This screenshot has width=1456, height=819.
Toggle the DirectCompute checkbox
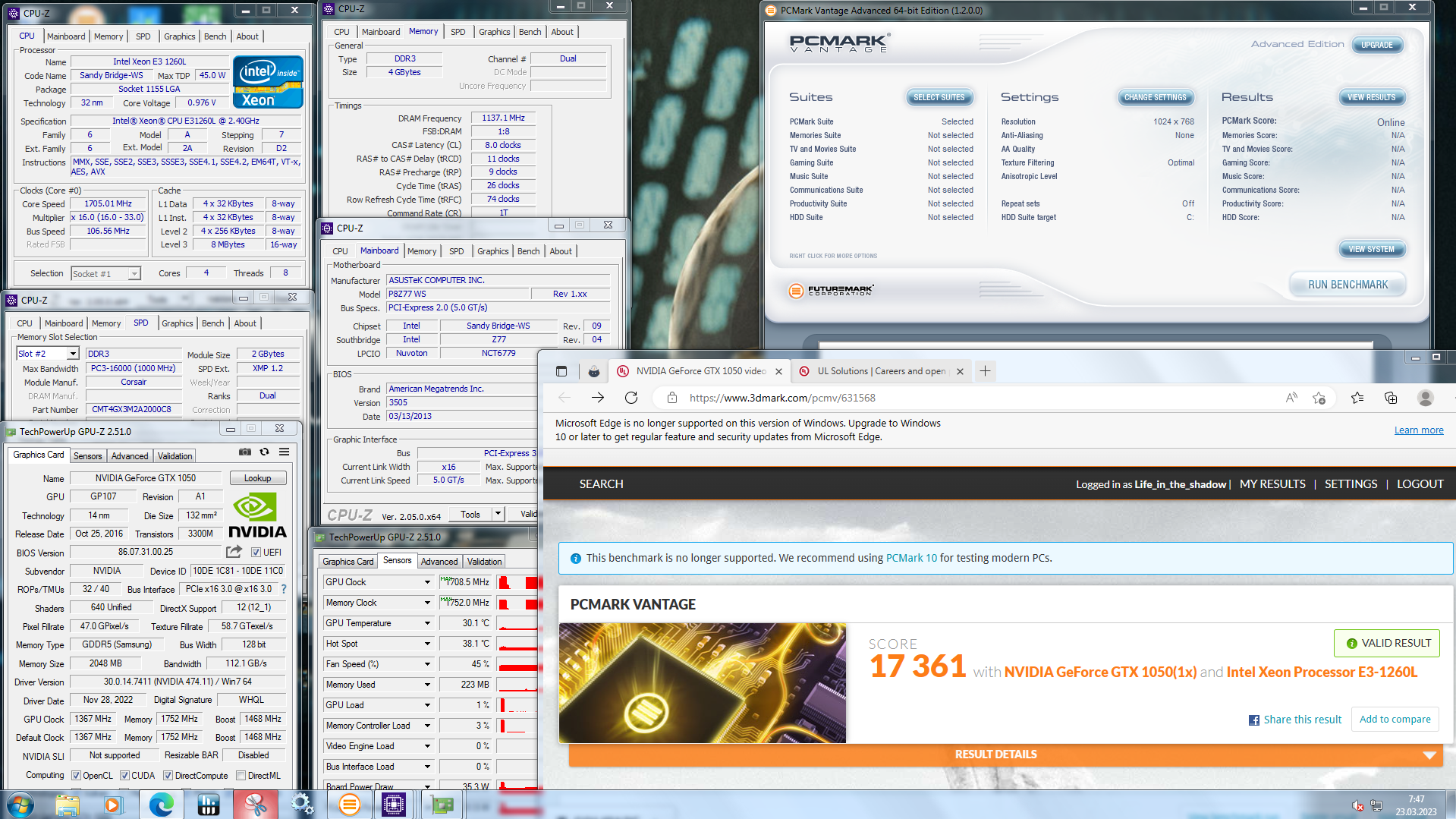pos(168,776)
